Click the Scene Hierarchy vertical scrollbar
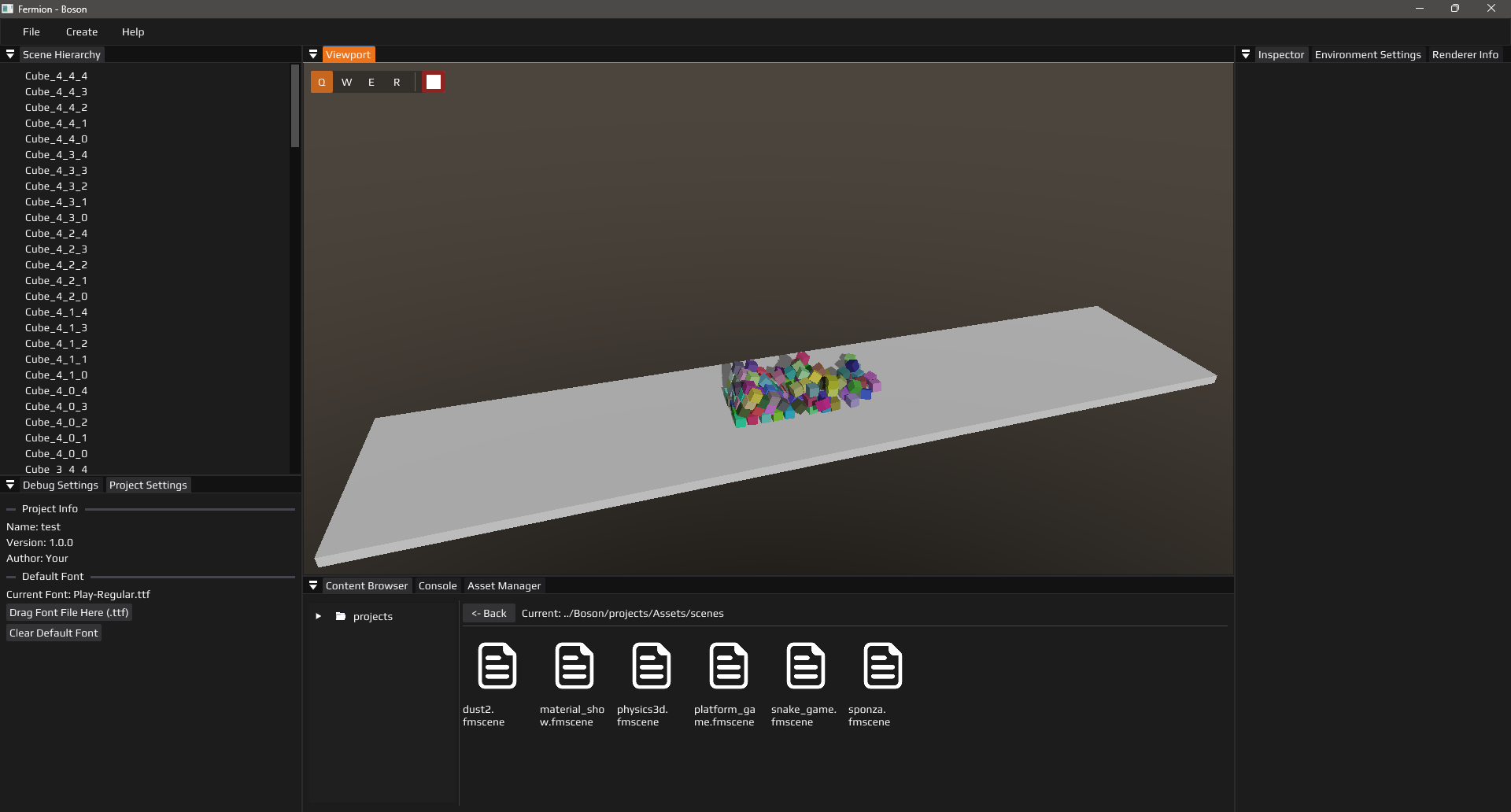 (x=295, y=106)
